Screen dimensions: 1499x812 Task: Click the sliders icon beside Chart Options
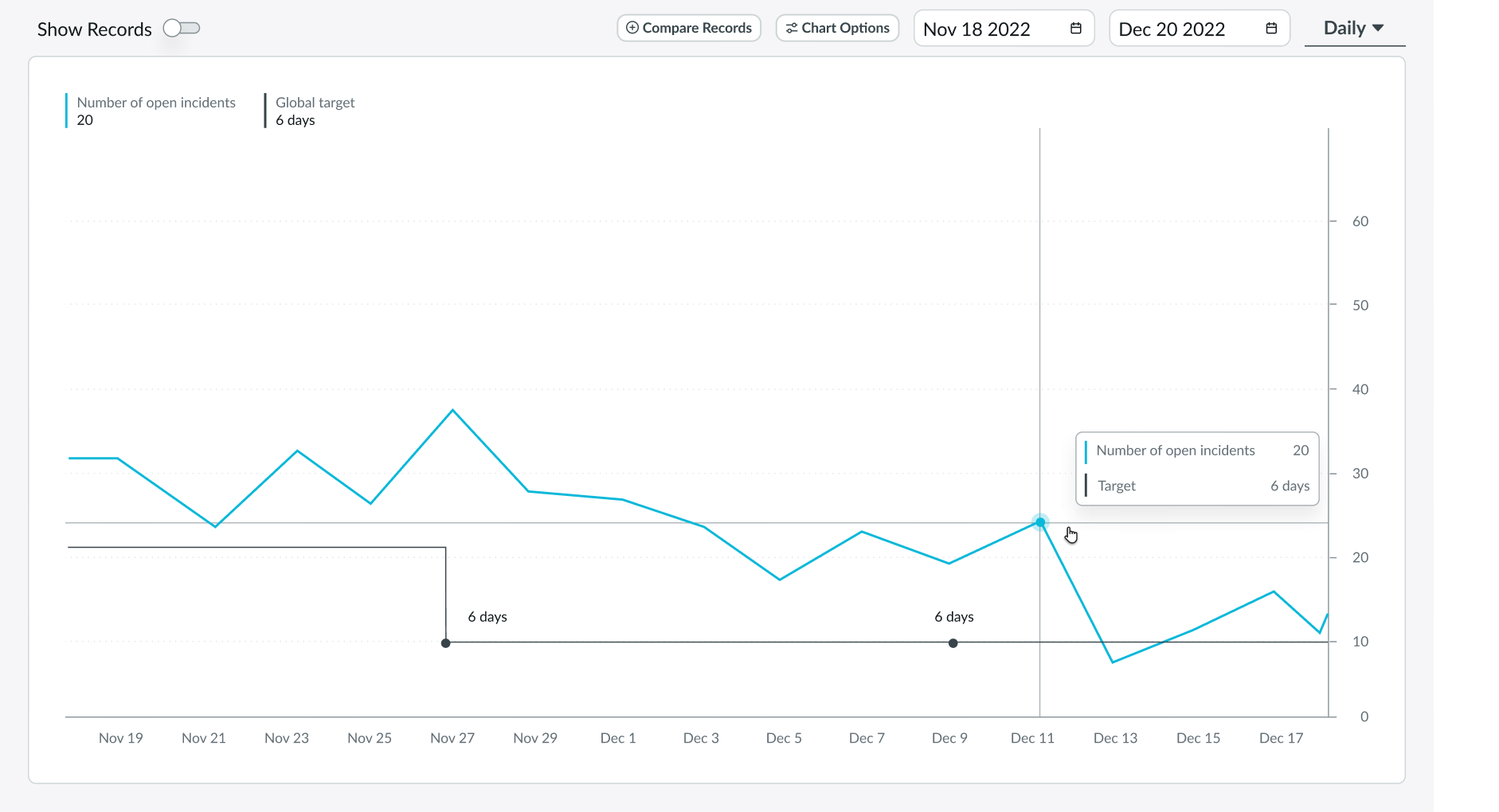(x=792, y=27)
